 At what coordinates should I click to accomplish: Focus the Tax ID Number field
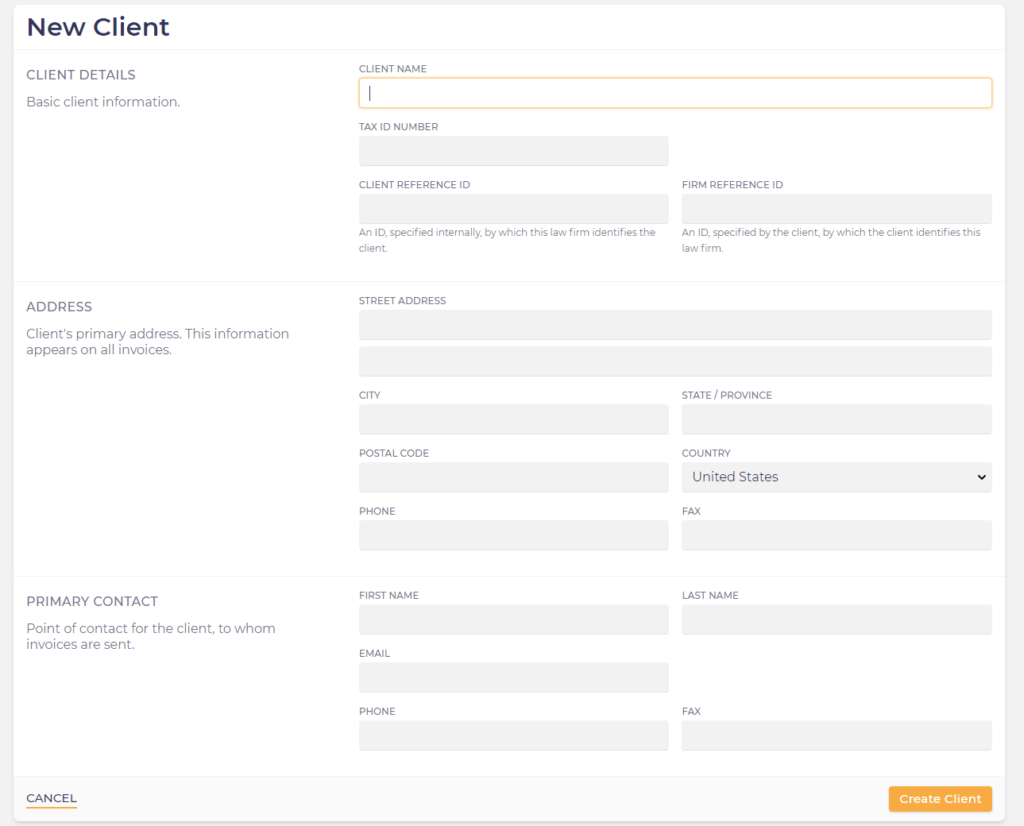tap(513, 151)
